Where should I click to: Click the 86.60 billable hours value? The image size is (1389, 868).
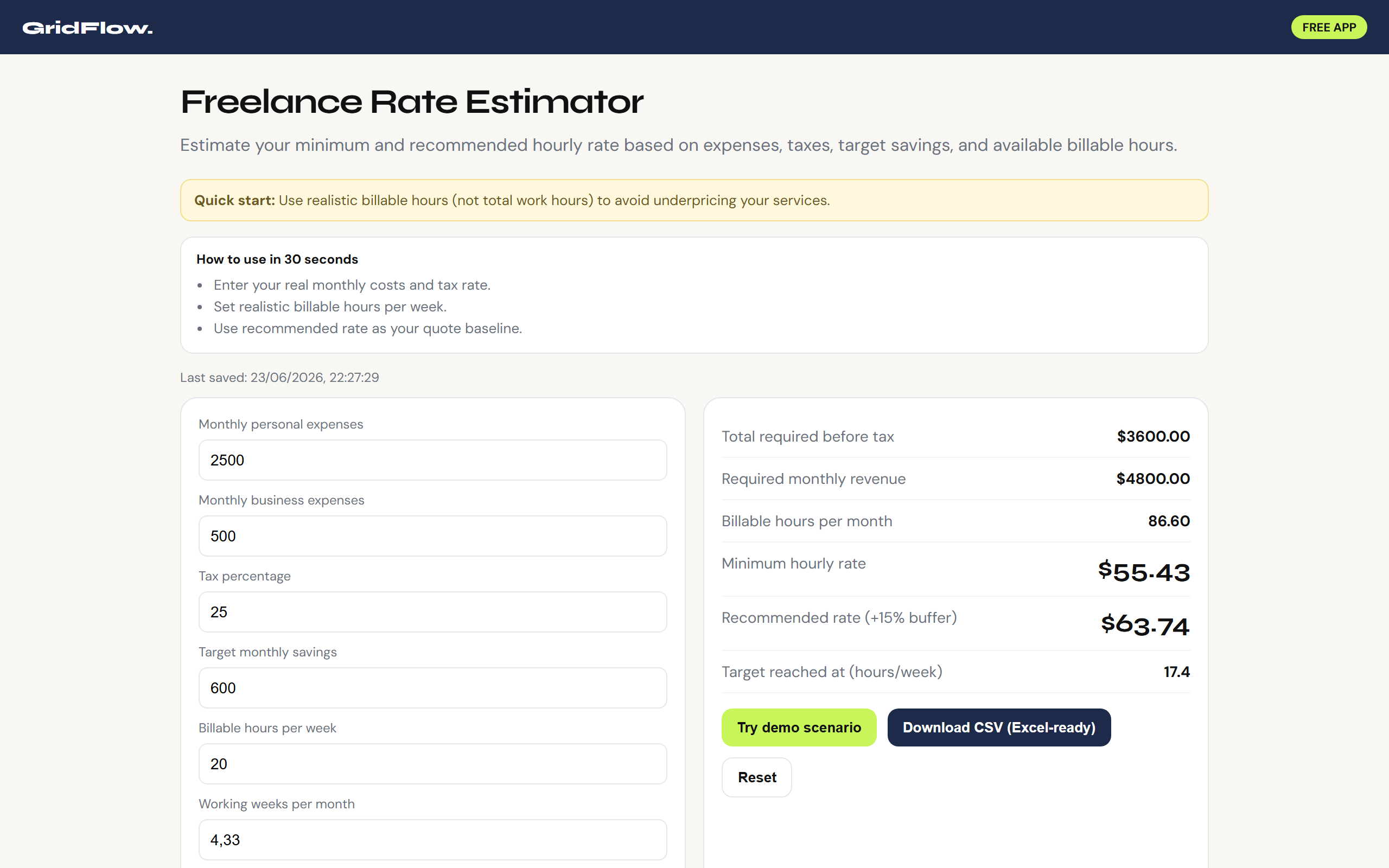[x=1169, y=521]
